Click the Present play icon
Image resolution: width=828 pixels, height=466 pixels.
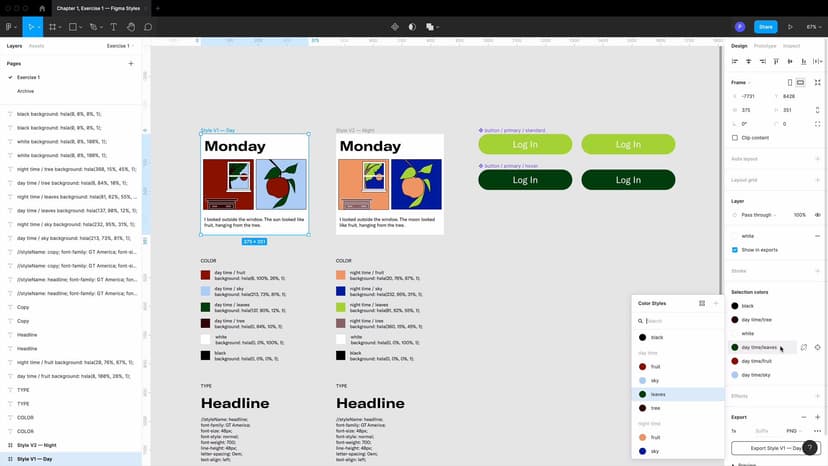(x=791, y=27)
